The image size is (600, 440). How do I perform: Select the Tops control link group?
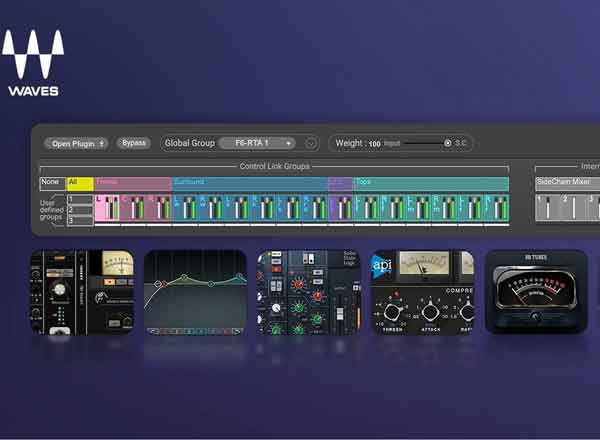[x=430, y=183]
